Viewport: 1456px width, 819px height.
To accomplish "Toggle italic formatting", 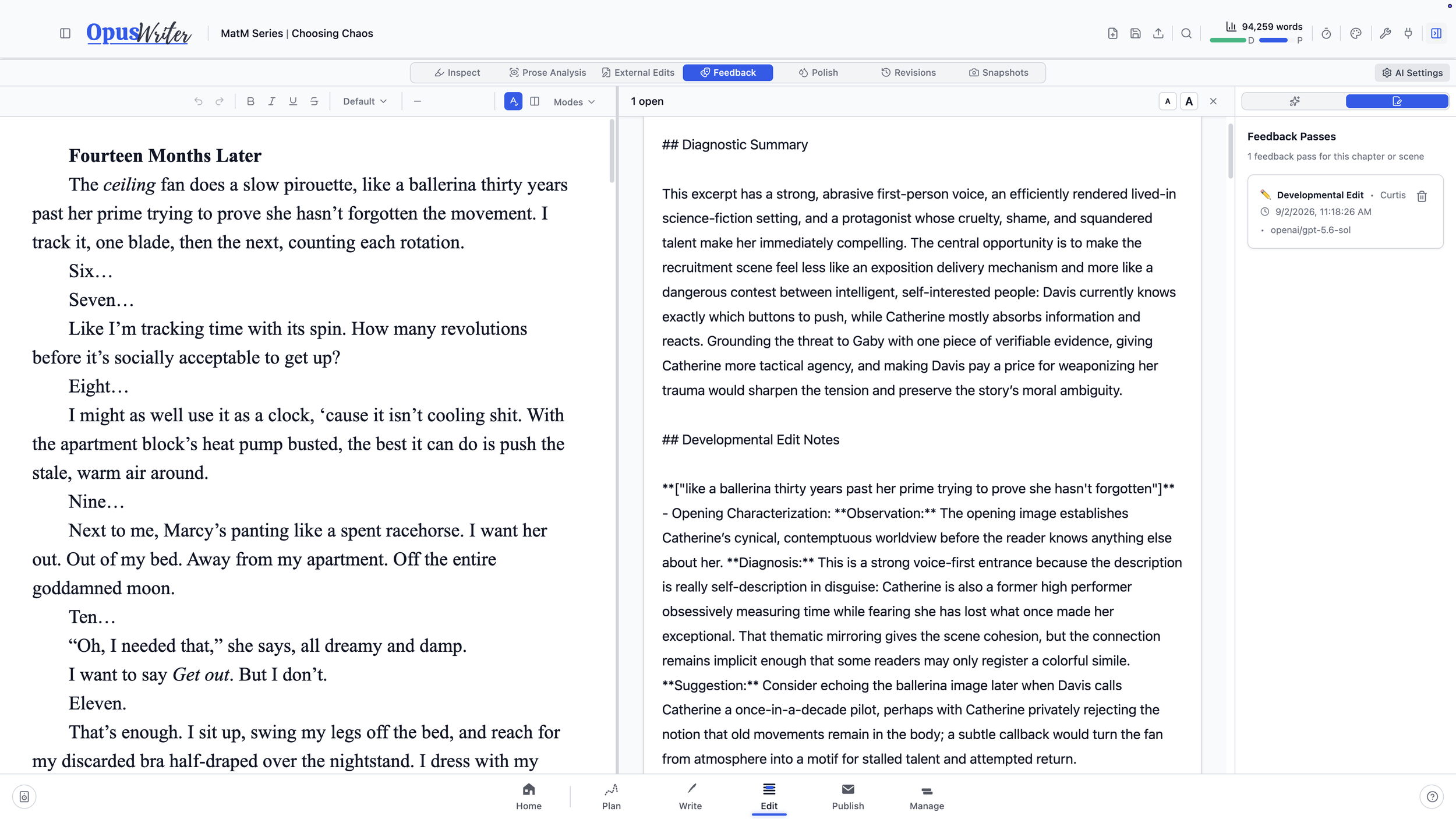I will pyautogui.click(x=271, y=101).
